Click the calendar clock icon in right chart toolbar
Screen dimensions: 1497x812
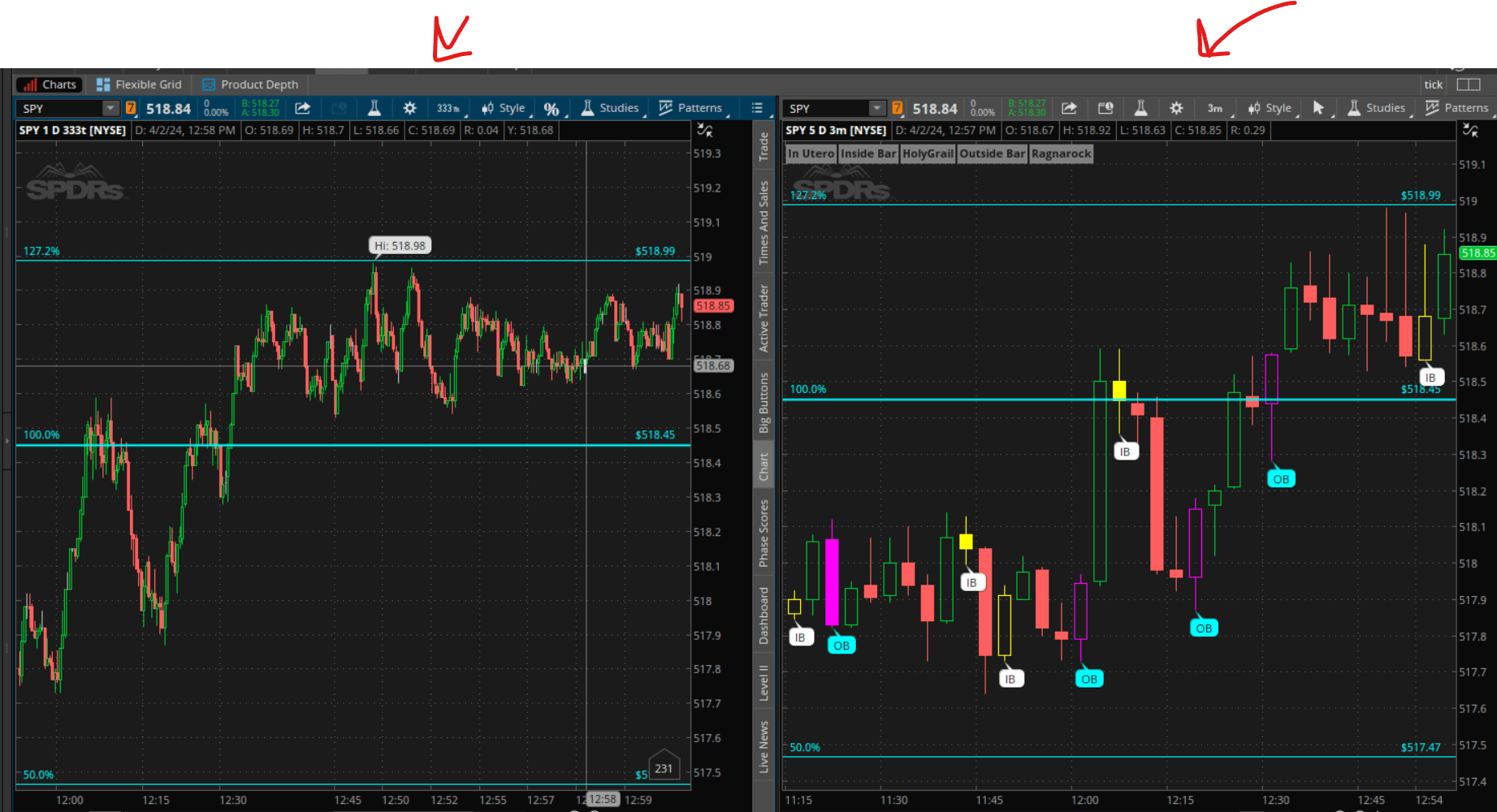(1105, 108)
